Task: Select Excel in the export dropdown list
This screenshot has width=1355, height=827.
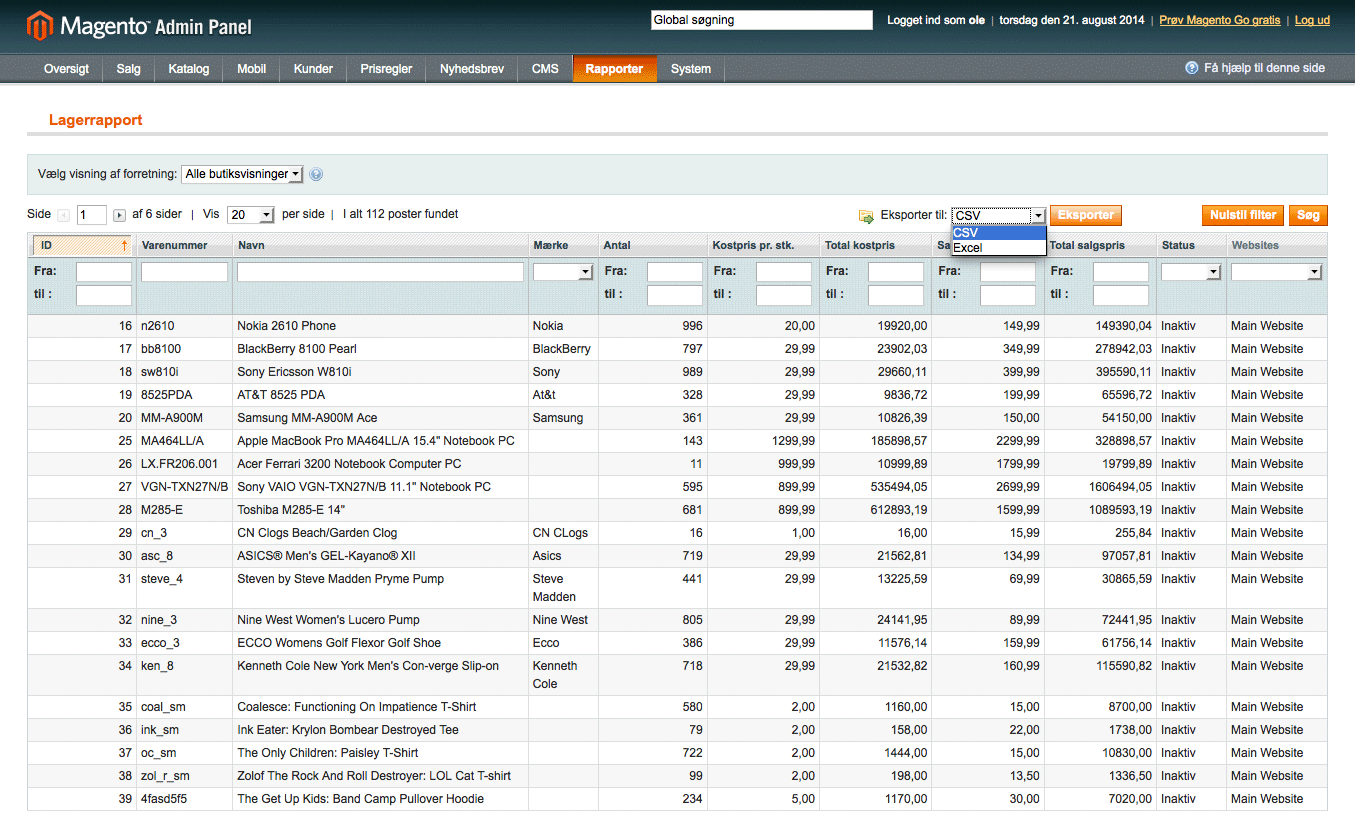Action: coord(997,248)
